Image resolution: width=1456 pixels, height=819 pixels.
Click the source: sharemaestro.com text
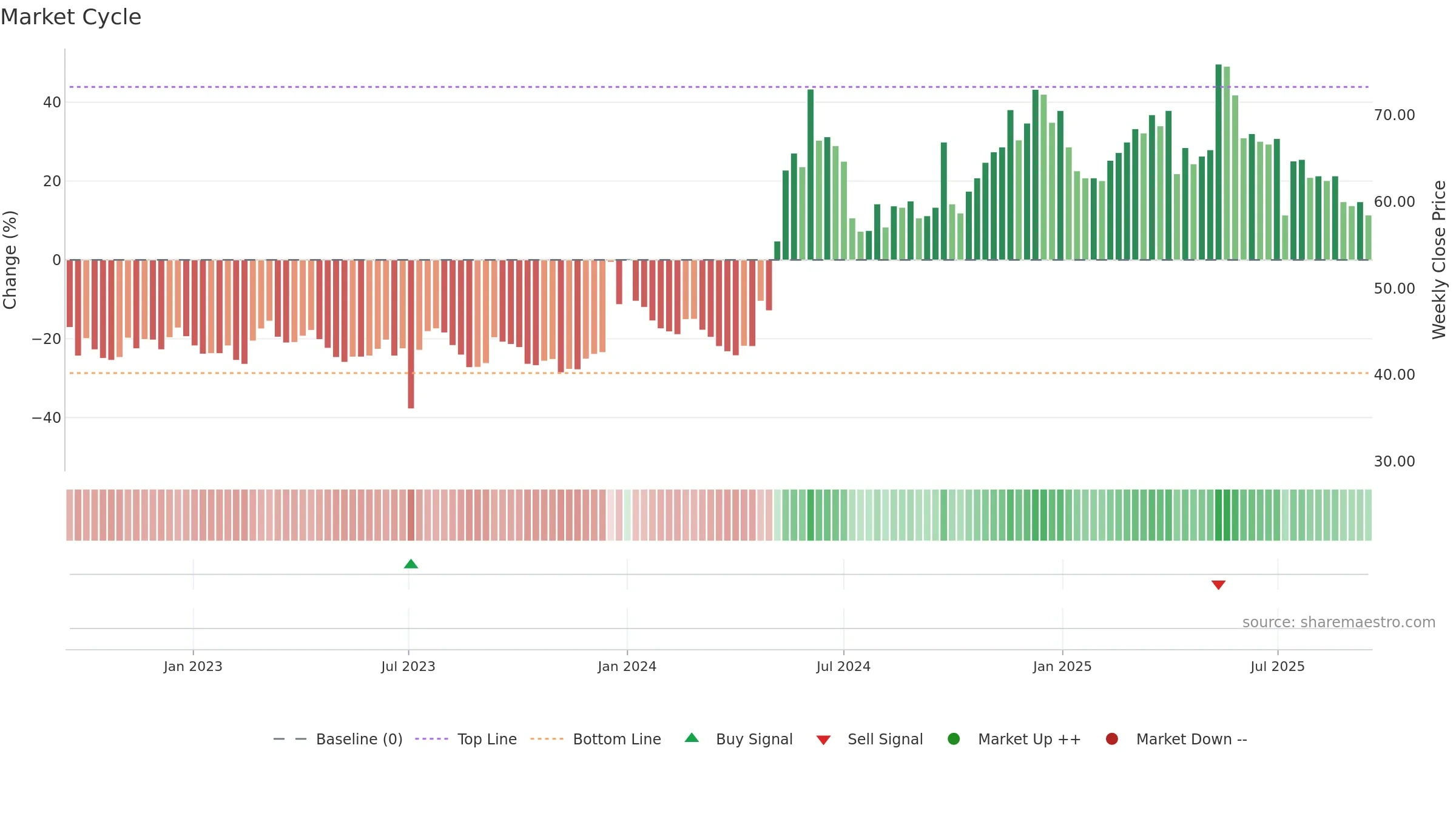pyautogui.click(x=1339, y=622)
